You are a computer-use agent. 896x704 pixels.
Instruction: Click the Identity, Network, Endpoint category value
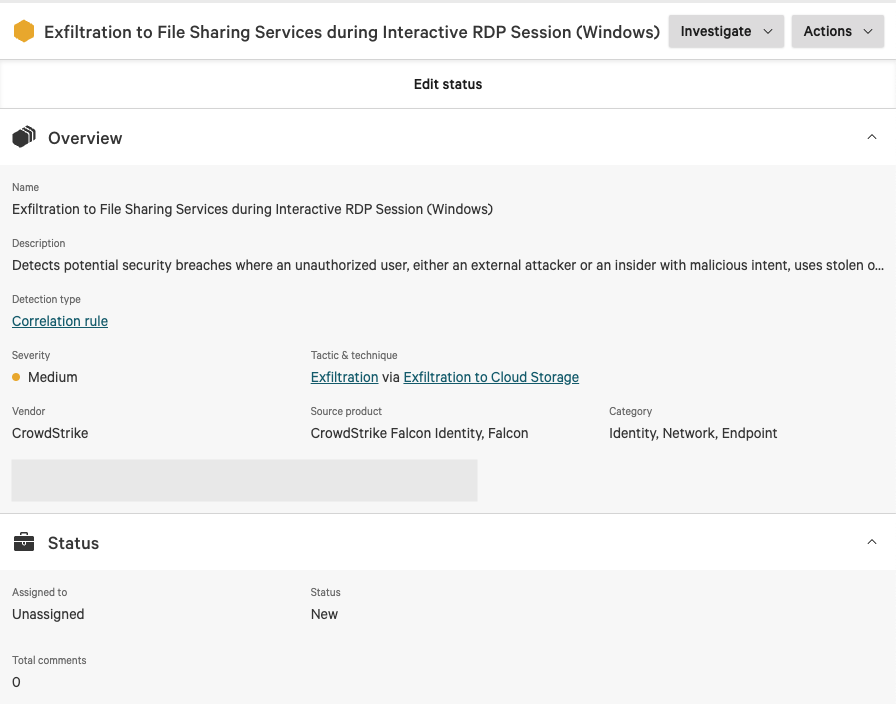click(x=693, y=433)
